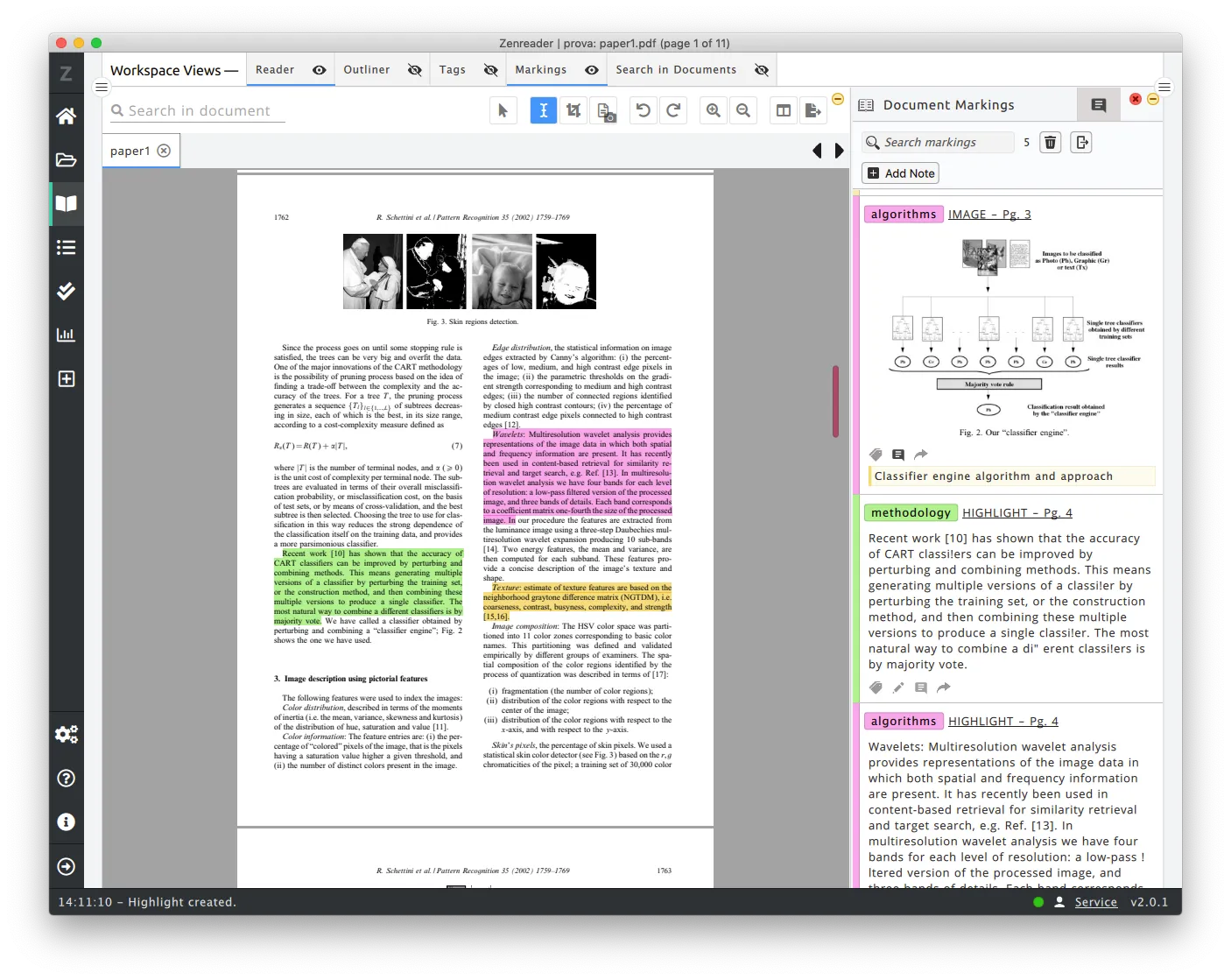
Task: Open the comment view in Document Markings panel
Action: (1098, 104)
